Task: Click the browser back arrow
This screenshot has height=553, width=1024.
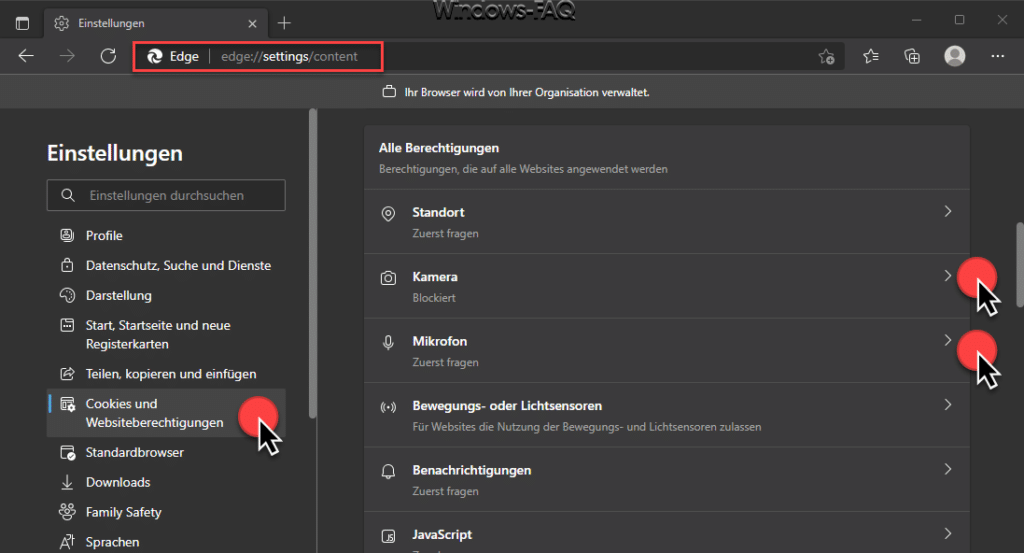Action: point(26,56)
